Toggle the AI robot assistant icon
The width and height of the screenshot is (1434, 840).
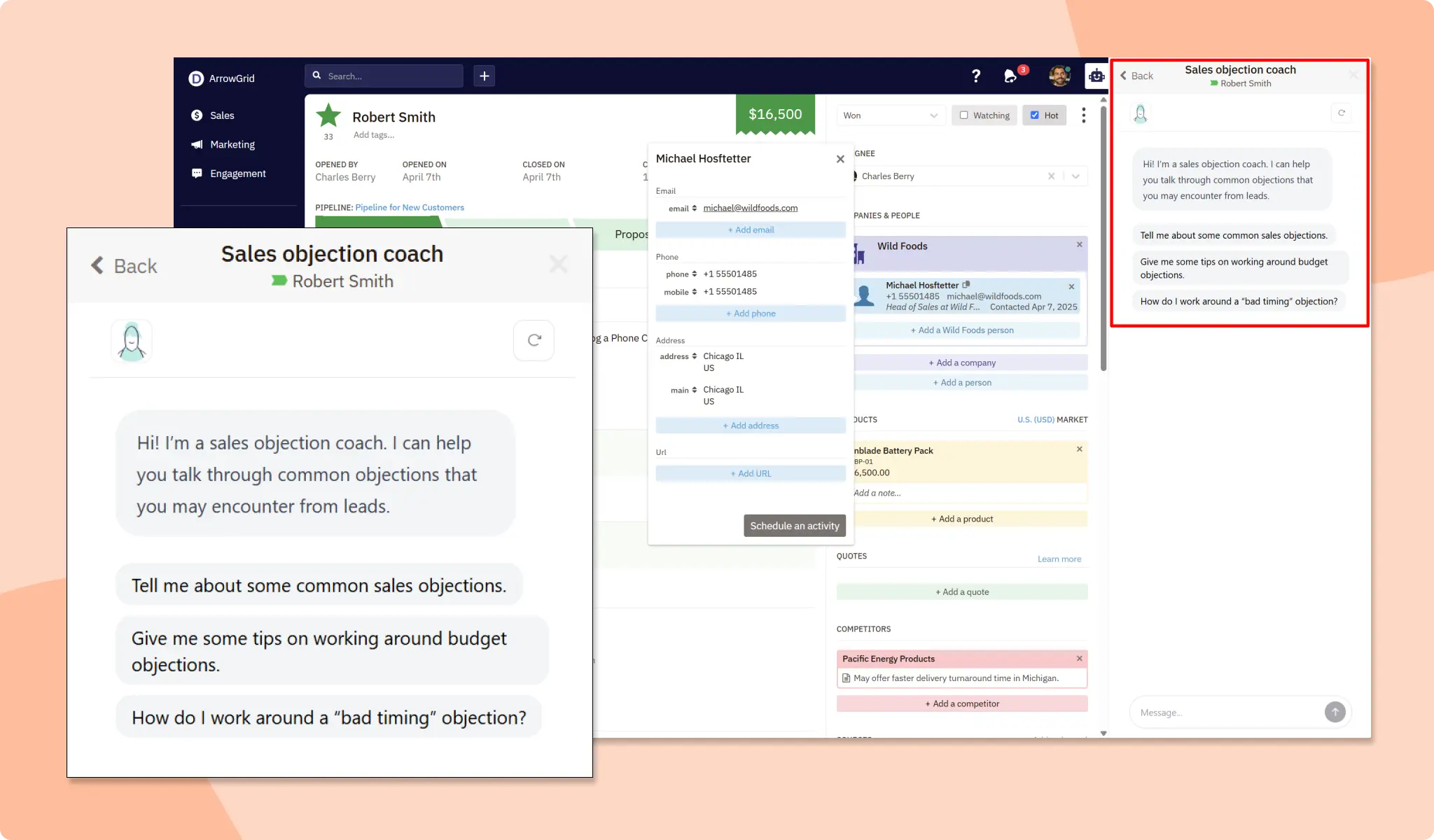tap(1096, 76)
